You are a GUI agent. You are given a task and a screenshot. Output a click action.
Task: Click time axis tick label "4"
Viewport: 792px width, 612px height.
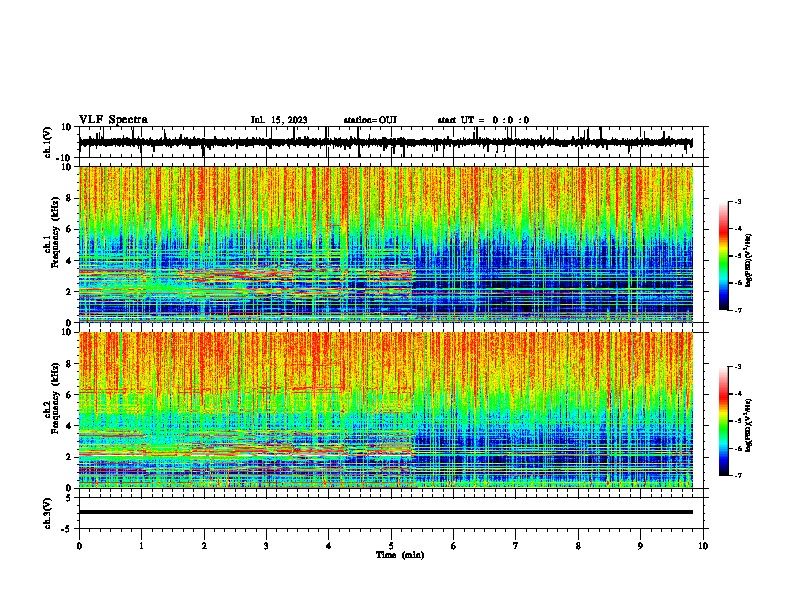coord(329,546)
